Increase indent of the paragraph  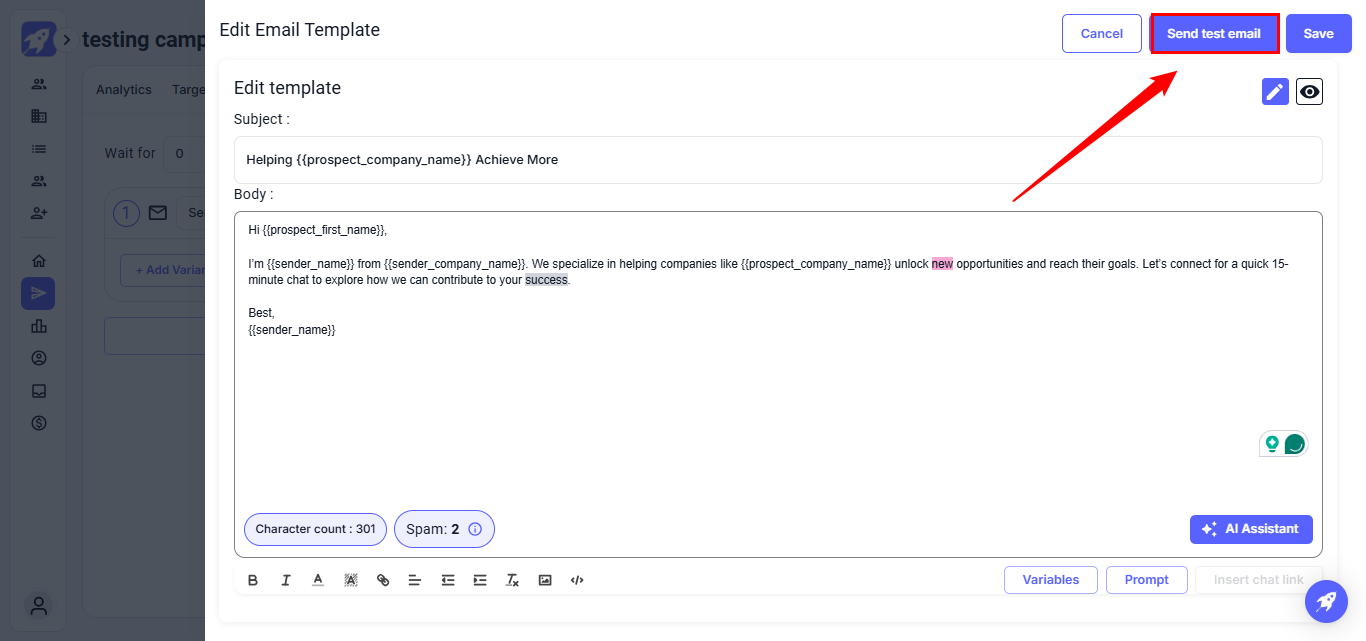(480, 580)
